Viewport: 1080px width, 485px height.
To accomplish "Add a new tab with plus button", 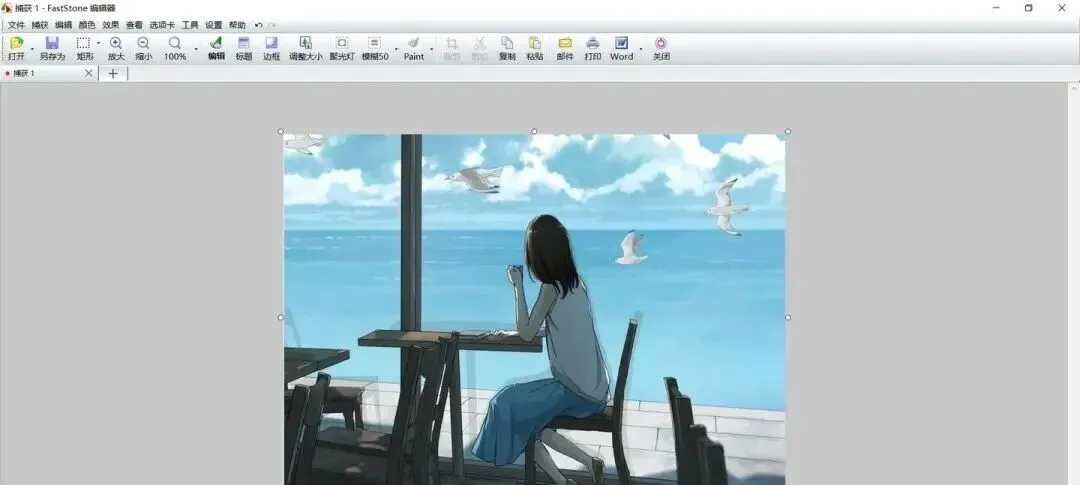I will 113,73.
